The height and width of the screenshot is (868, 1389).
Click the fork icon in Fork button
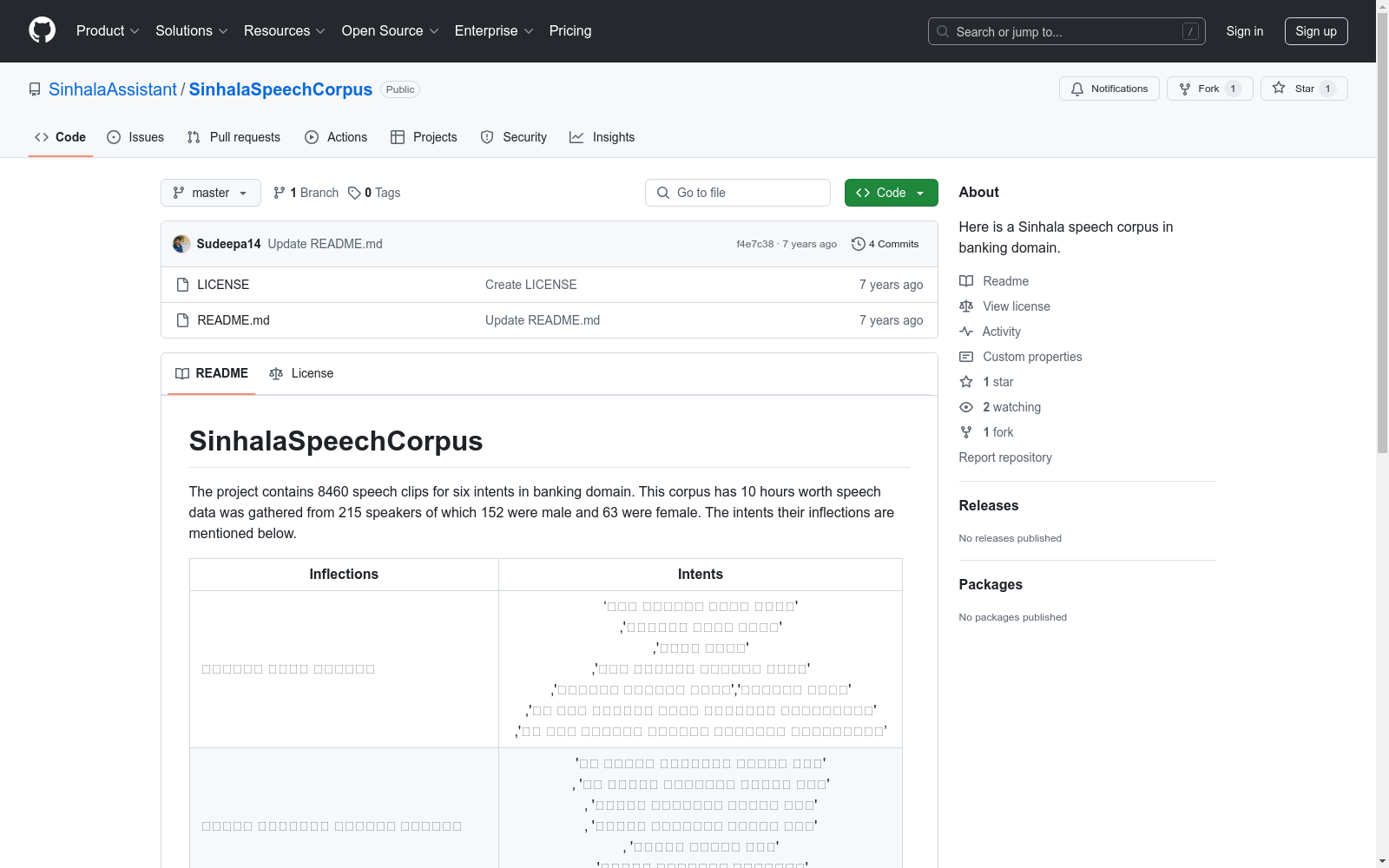click(x=1185, y=89)
